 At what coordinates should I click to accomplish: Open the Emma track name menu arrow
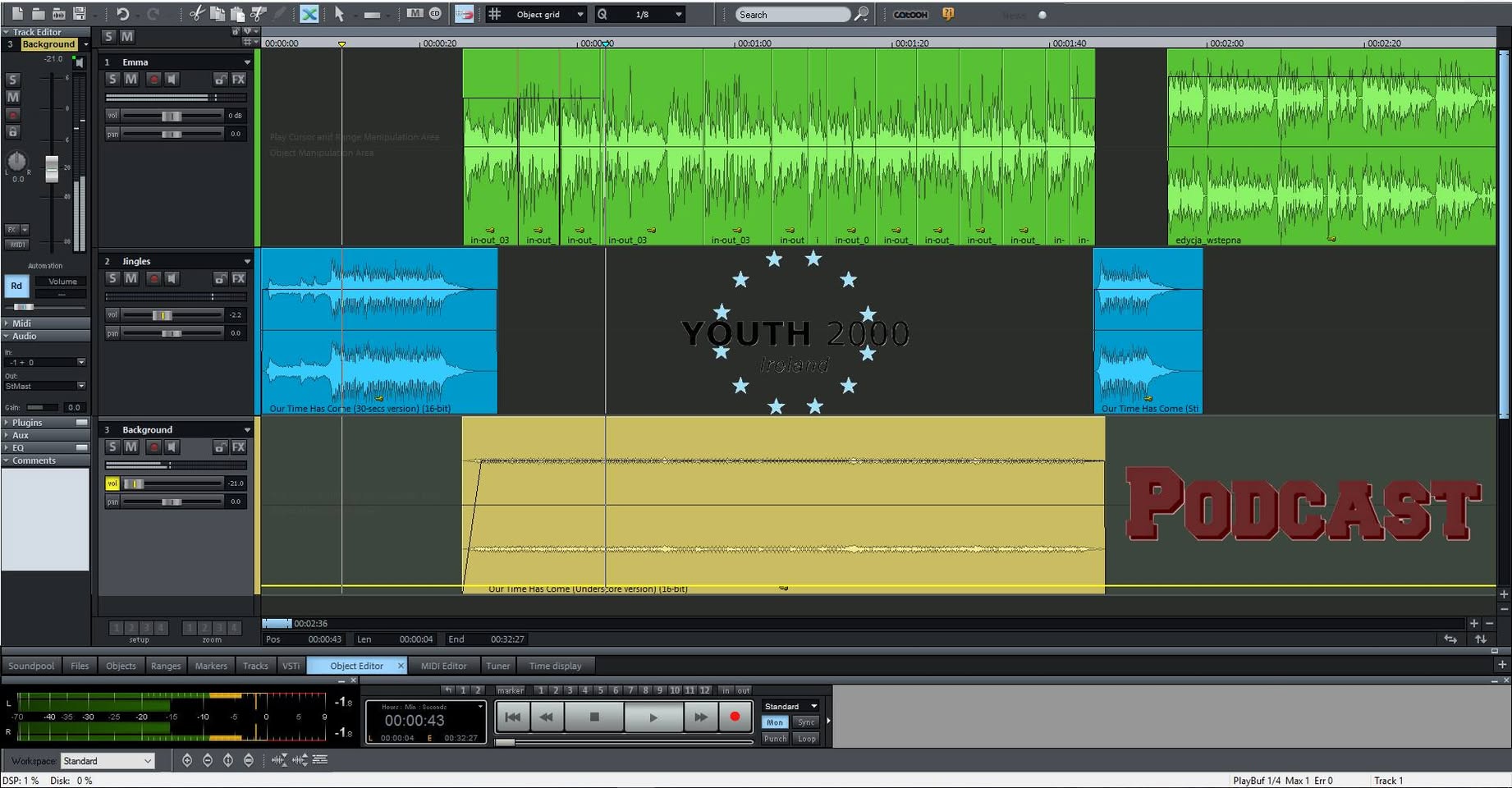point(246,62)
